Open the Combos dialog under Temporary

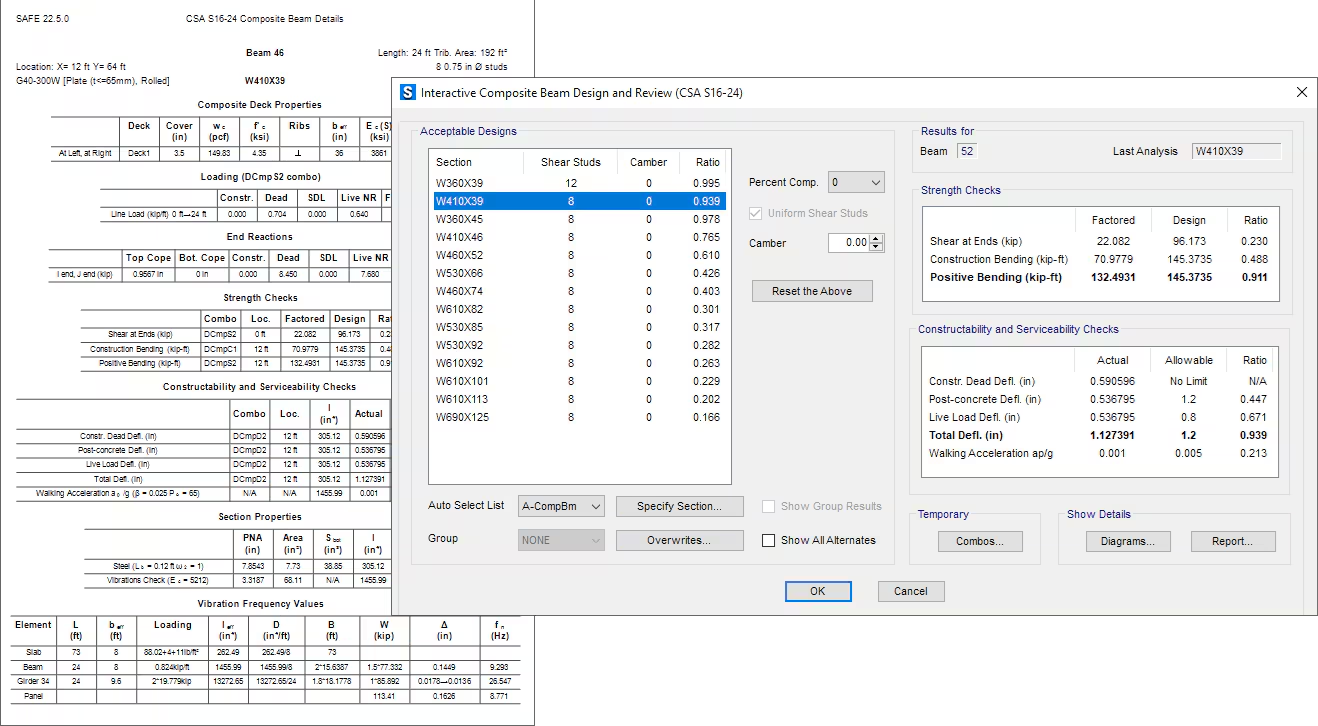click(x=980, y=540)
